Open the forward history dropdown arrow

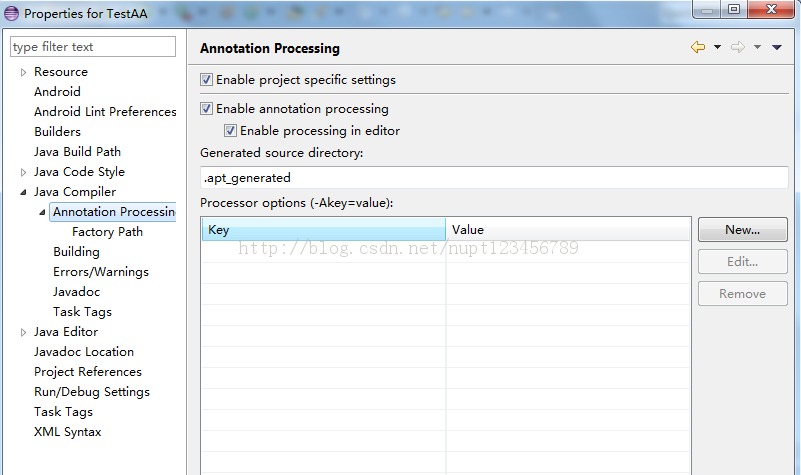coord(758,48)
